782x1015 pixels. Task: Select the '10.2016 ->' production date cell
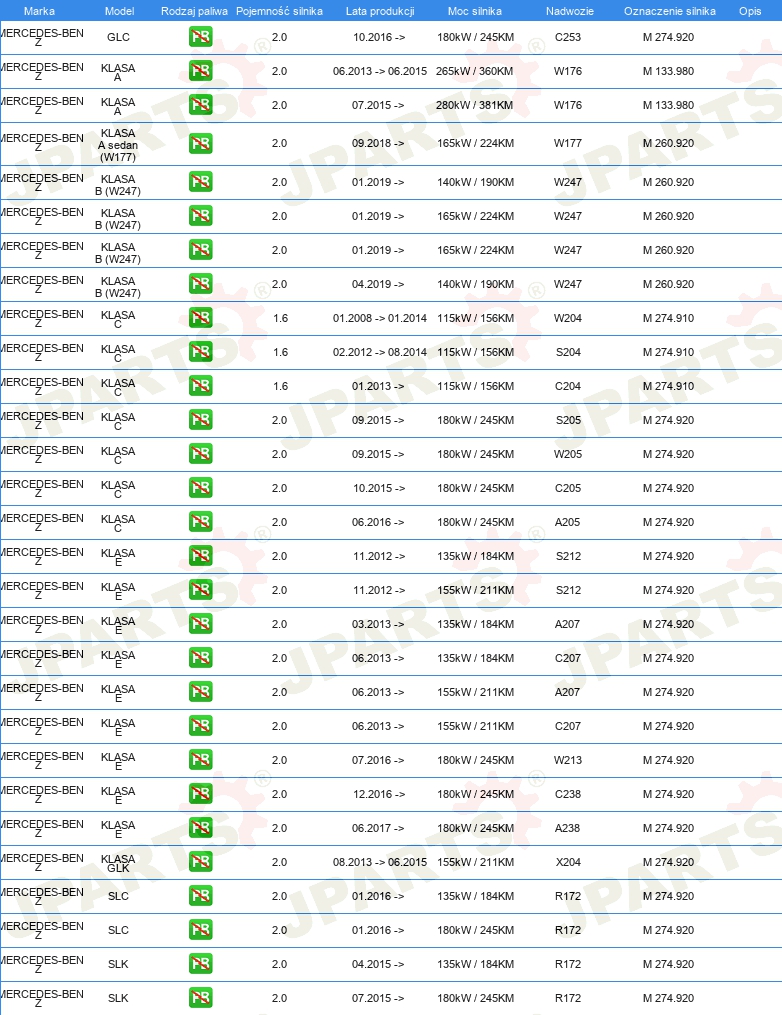(379, 37)
